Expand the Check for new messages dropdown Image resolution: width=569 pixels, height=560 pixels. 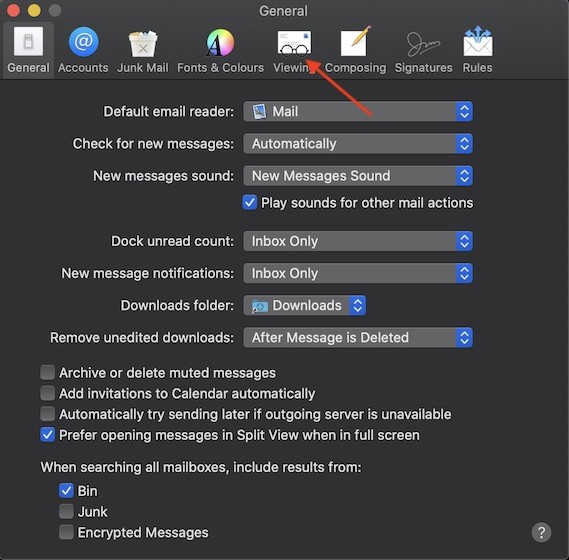[358, 144]
